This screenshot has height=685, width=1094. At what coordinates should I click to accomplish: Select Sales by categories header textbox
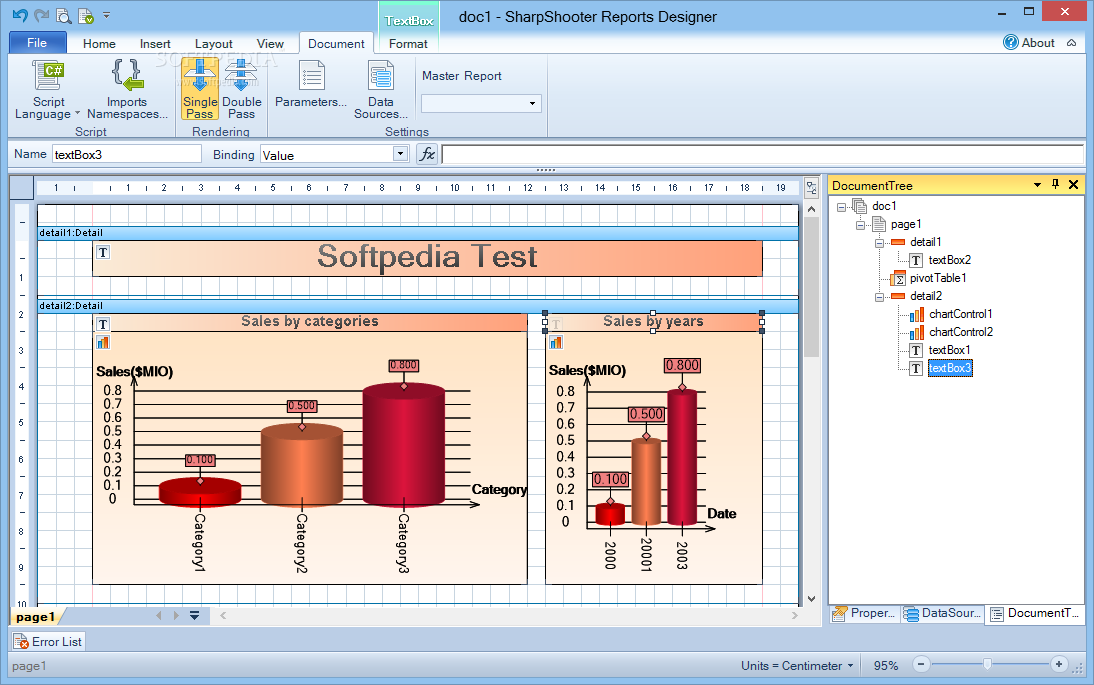point(310,322)
